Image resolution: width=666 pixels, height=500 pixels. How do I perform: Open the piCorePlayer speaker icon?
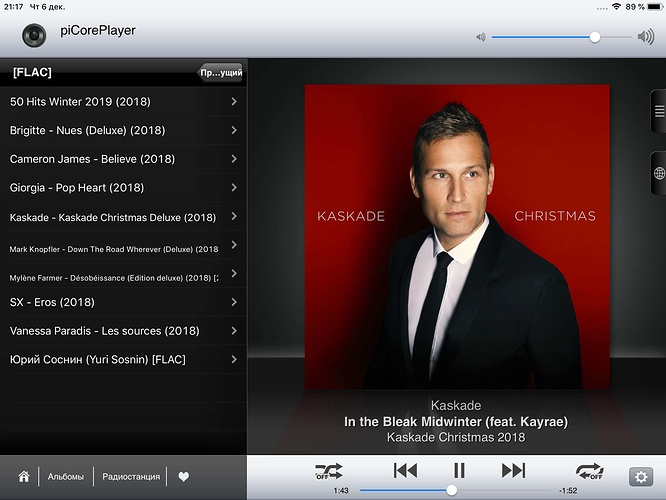34,35
